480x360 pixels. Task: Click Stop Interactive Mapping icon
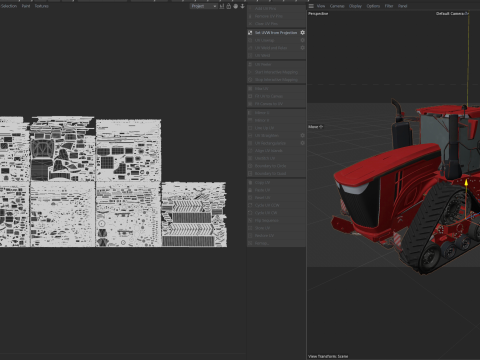pos(250,80)
